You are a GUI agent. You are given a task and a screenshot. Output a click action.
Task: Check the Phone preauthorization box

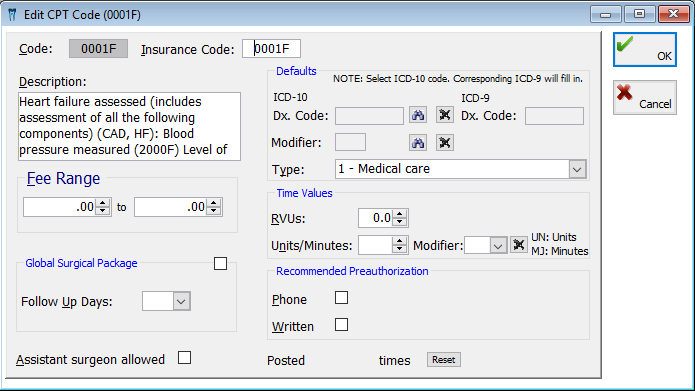tap(341, 297)
